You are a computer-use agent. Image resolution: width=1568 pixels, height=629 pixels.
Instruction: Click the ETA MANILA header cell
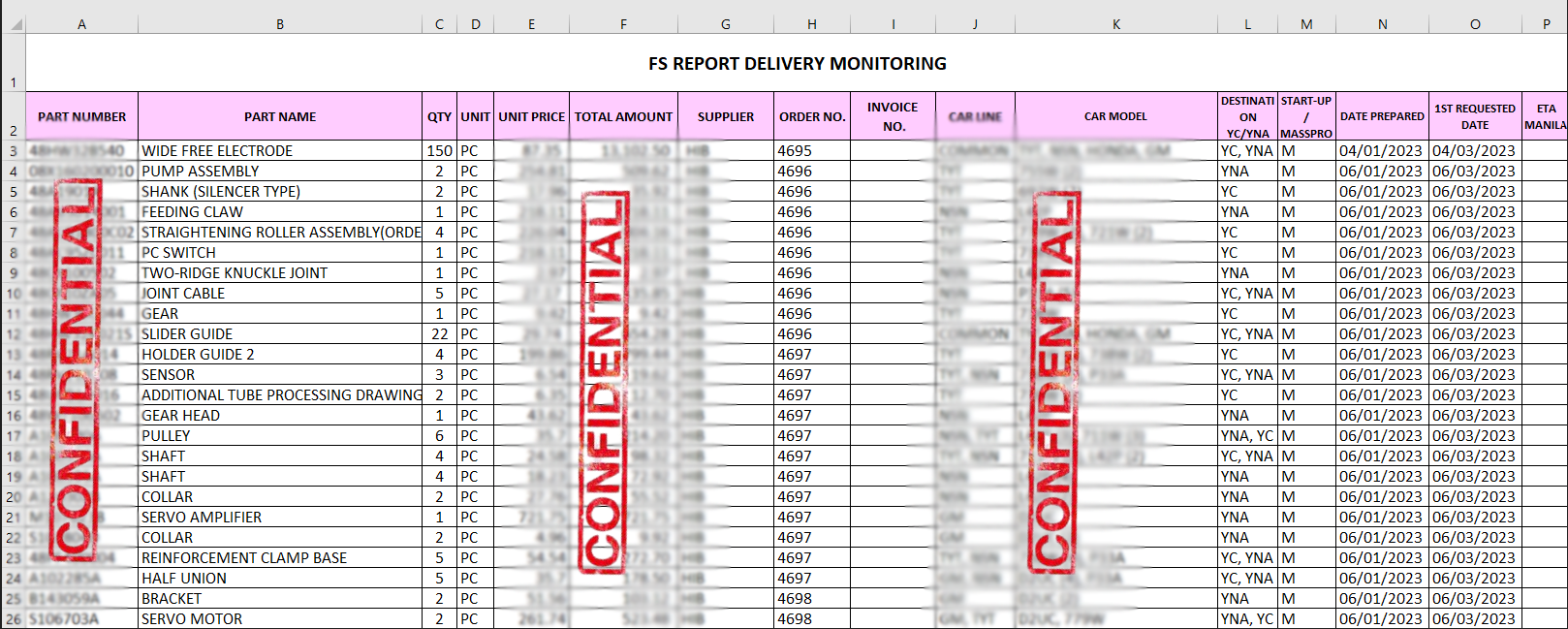(x=1546, y=116)
